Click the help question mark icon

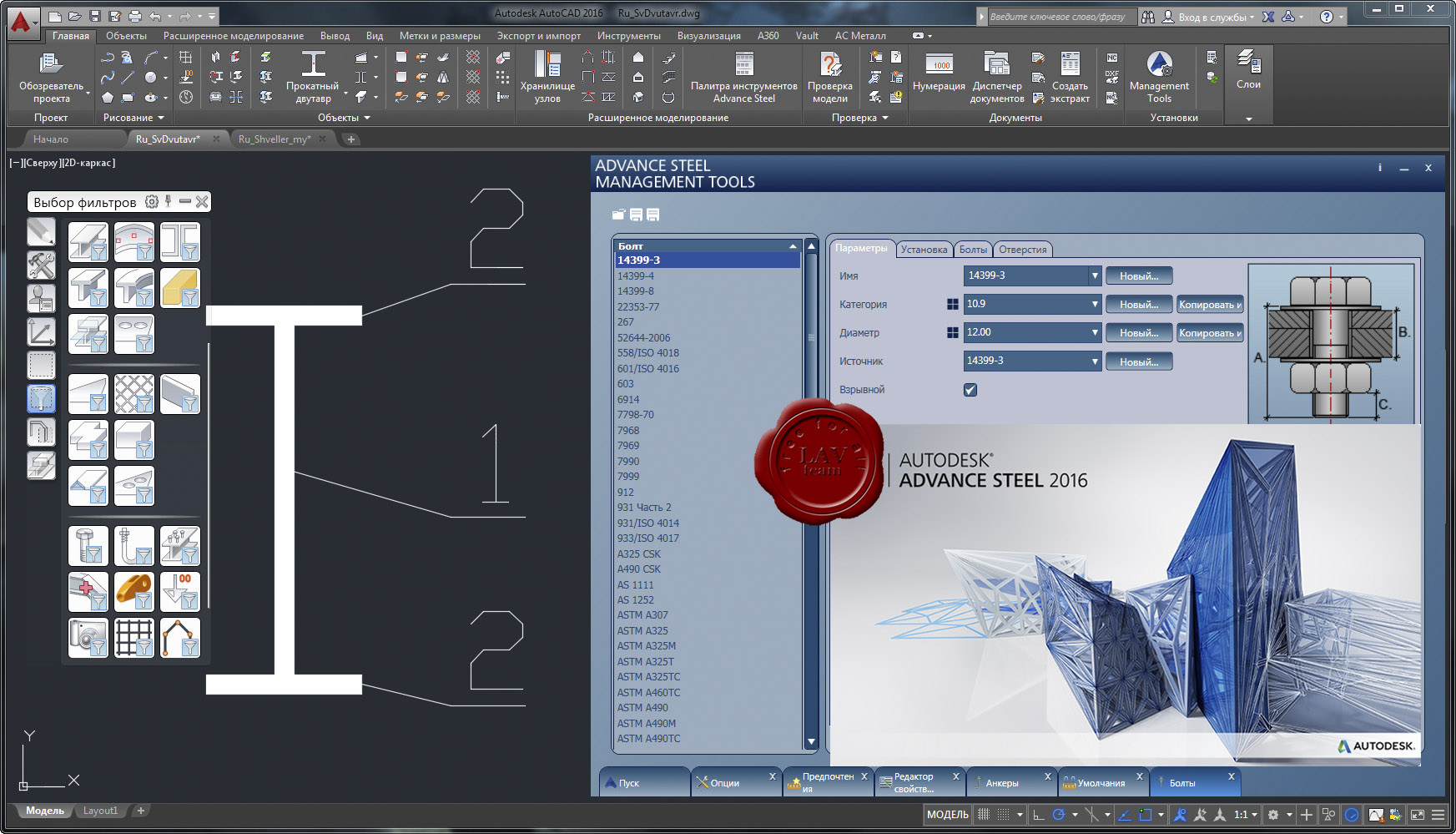[1326, 17]
